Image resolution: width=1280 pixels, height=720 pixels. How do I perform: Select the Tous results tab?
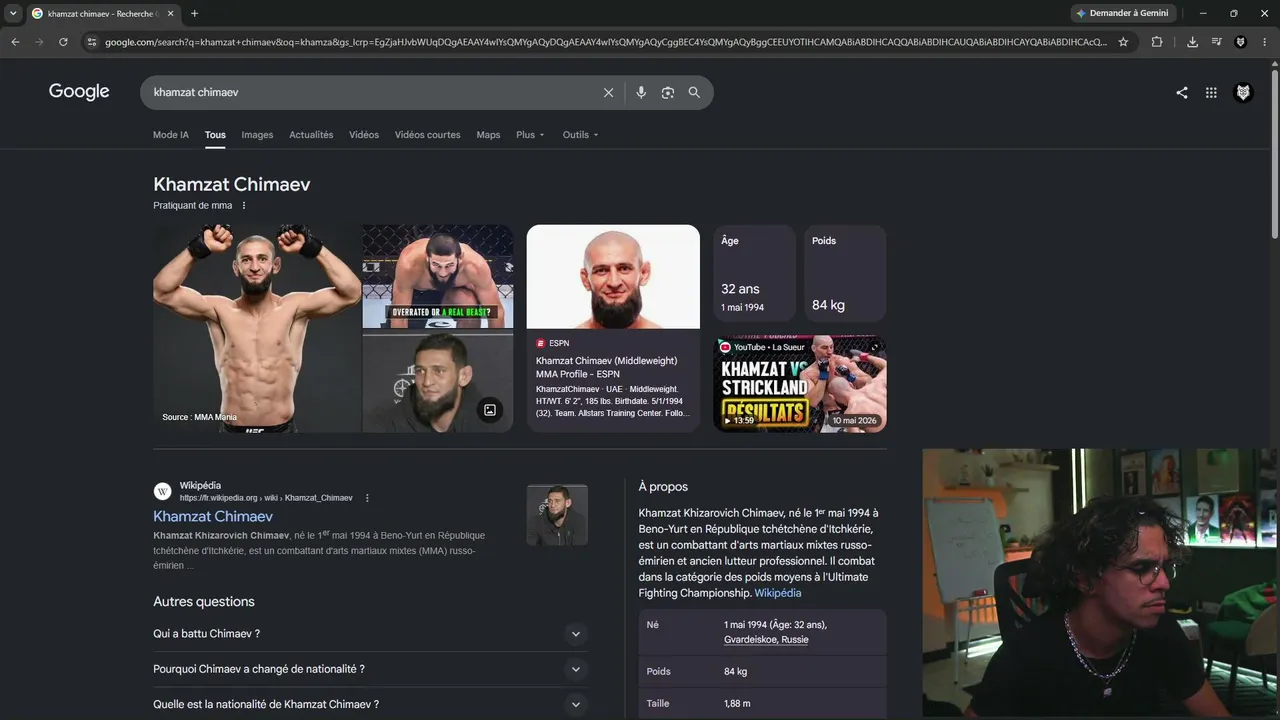click(x=215, y=135)
